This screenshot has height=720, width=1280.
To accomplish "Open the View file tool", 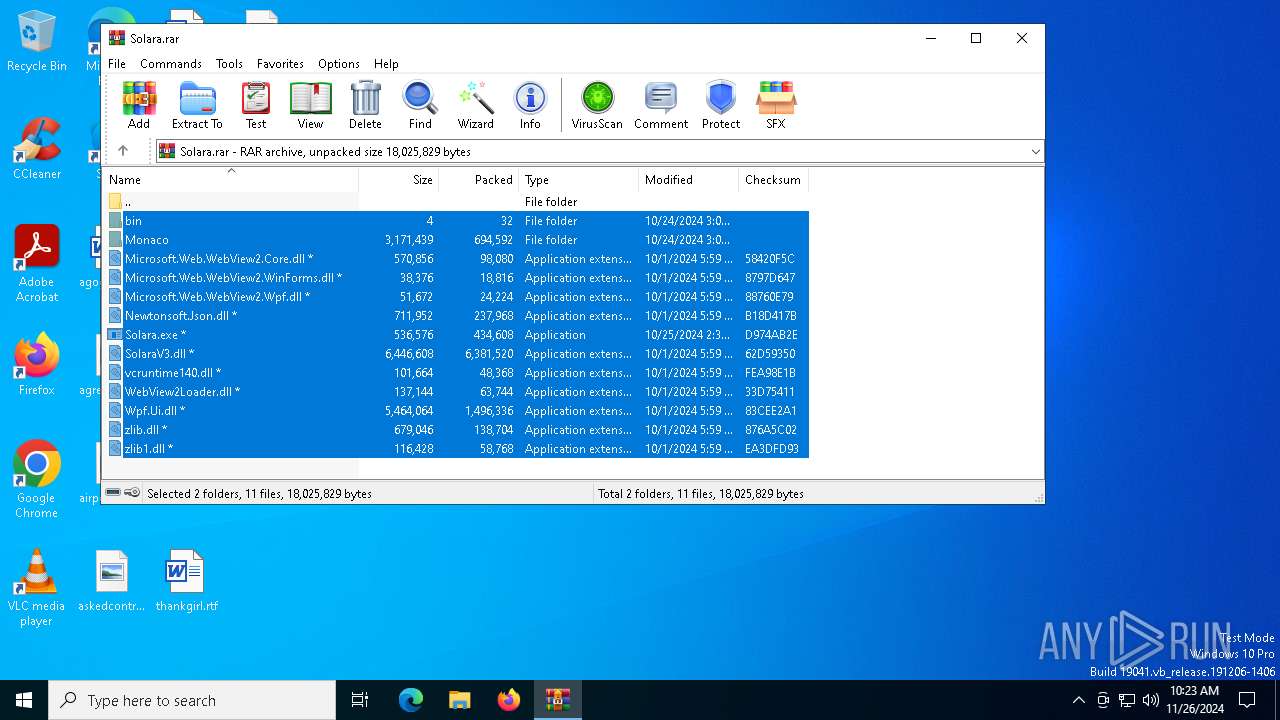I will click(x=310, y=105).
